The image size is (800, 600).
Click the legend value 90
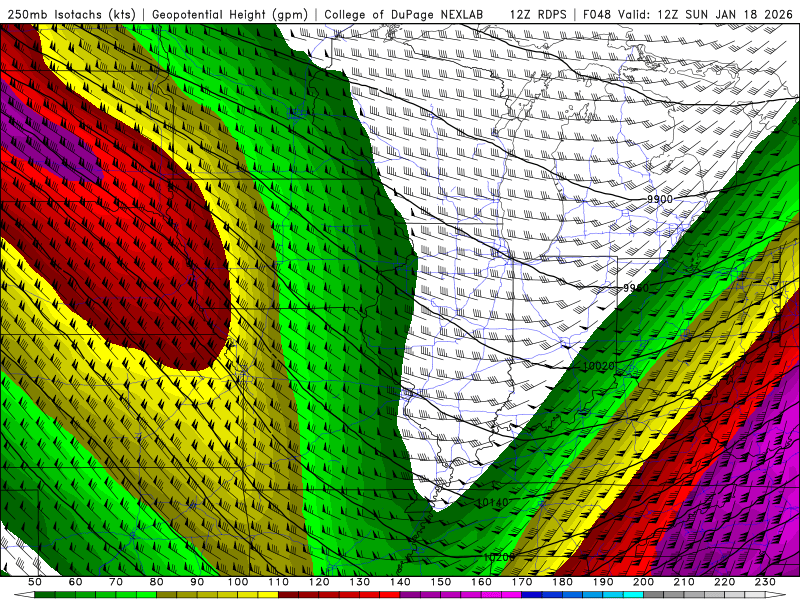tap(197, 582)
